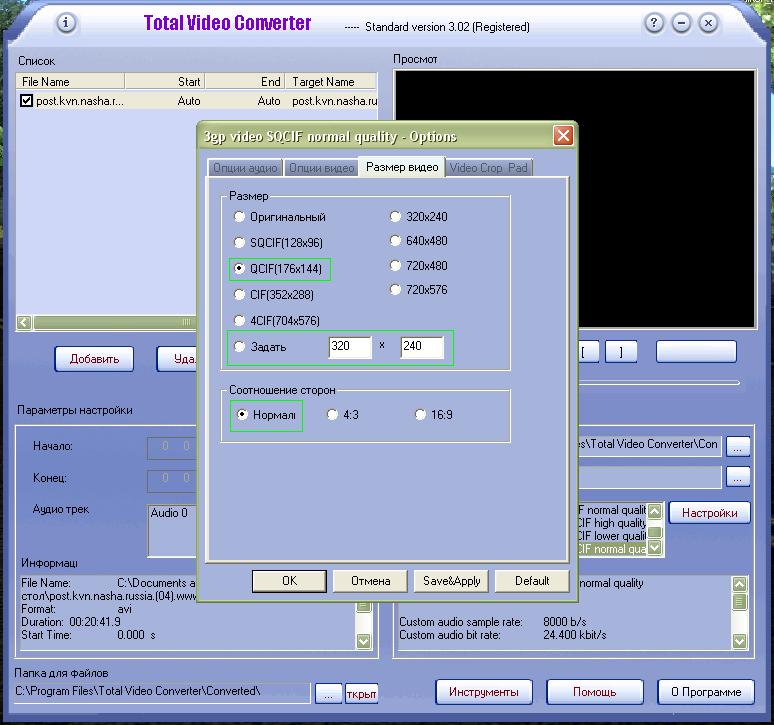Select Нормал aspect ratio radio
The image size is (774, 725).
242,415
